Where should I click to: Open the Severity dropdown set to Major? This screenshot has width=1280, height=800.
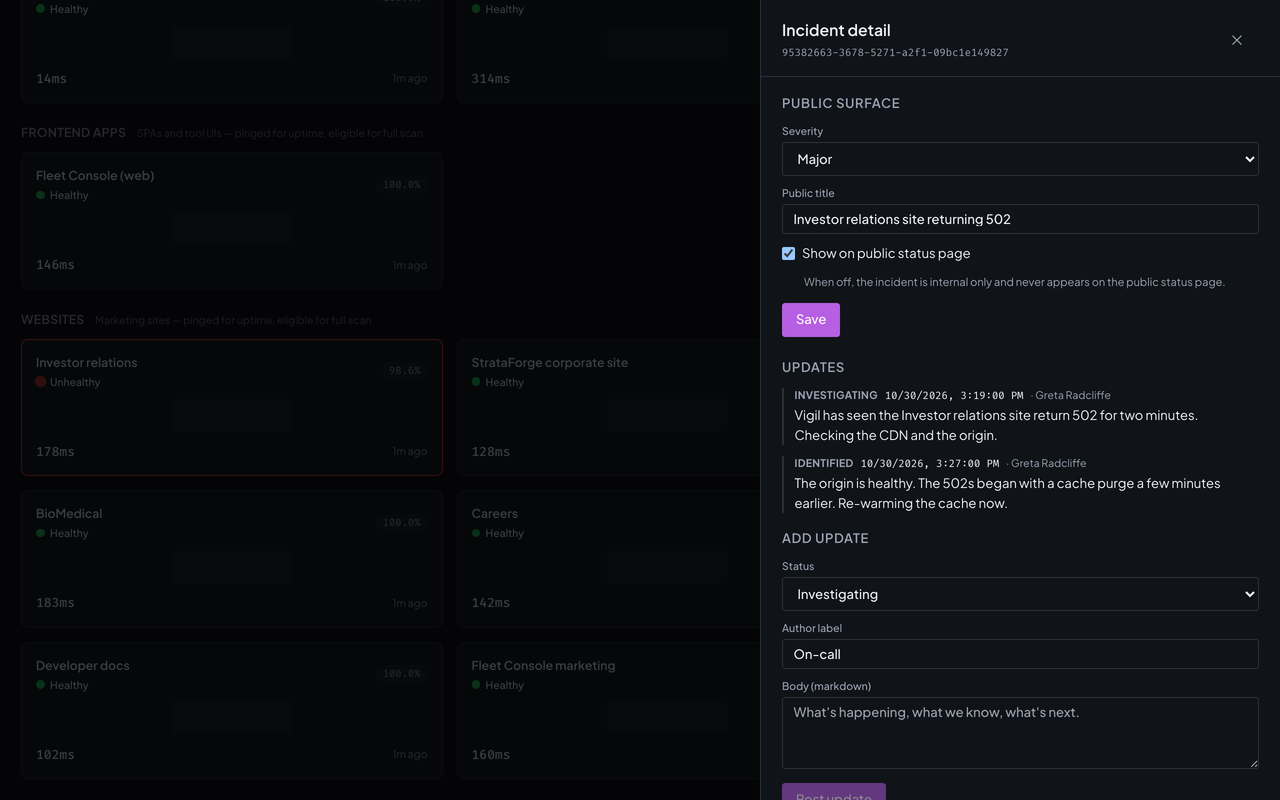pyautogui.click(x=1020, y=159)
